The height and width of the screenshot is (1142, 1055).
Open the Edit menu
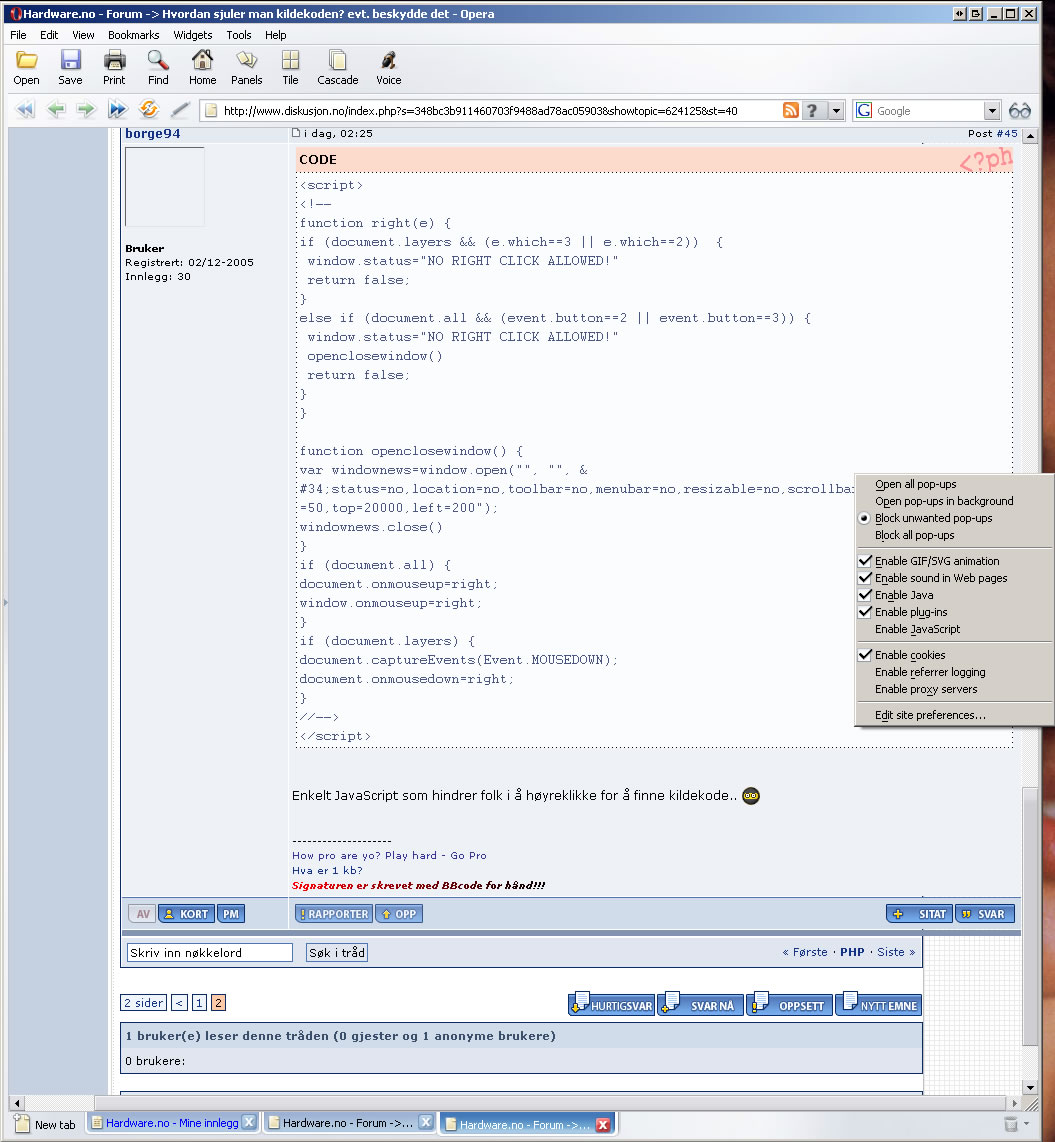coord(49,35)
